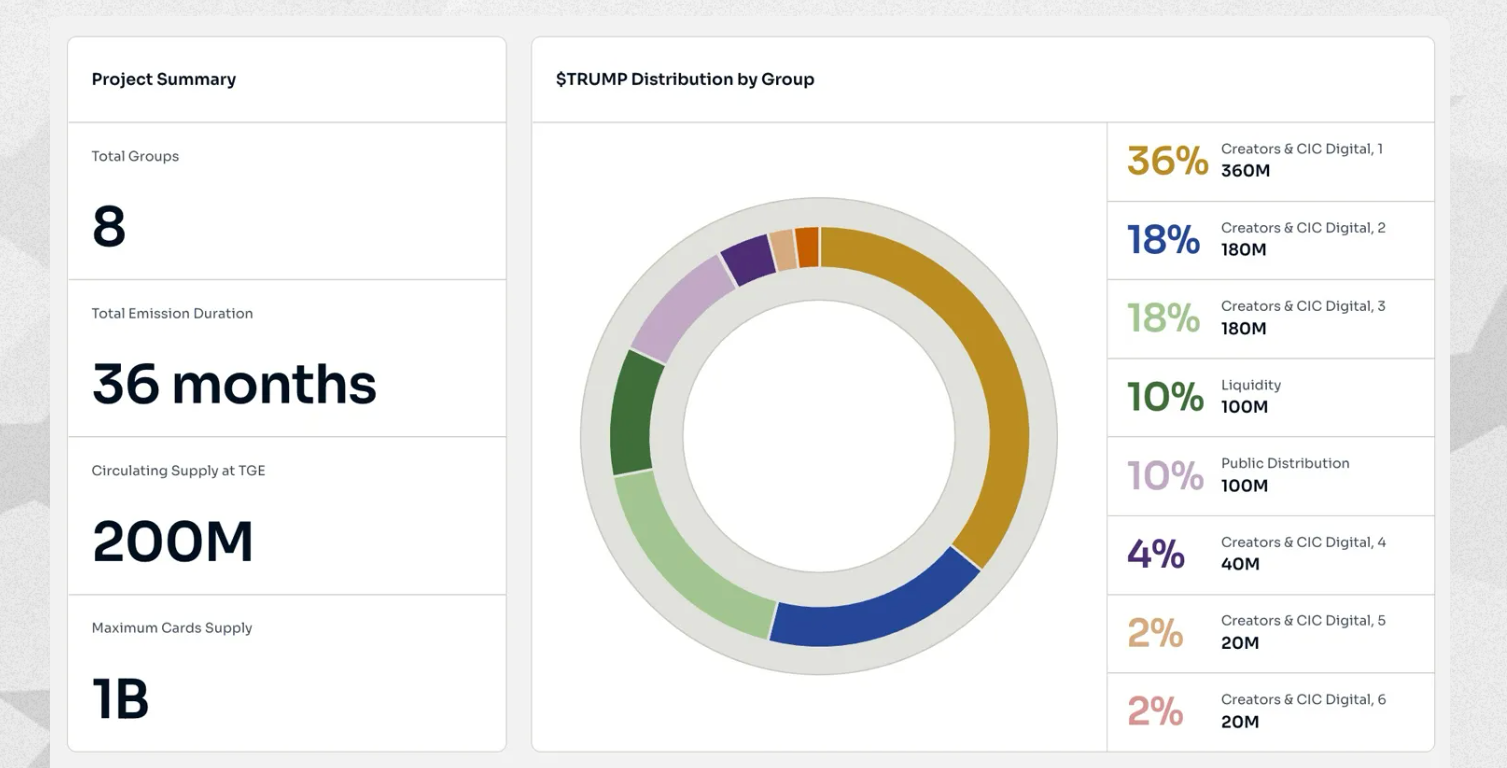Image resolution: width=1507 pixels, height=768 pixels.
Task: Select the dark purple 4% donut segment
Action: tap(748, 261)
